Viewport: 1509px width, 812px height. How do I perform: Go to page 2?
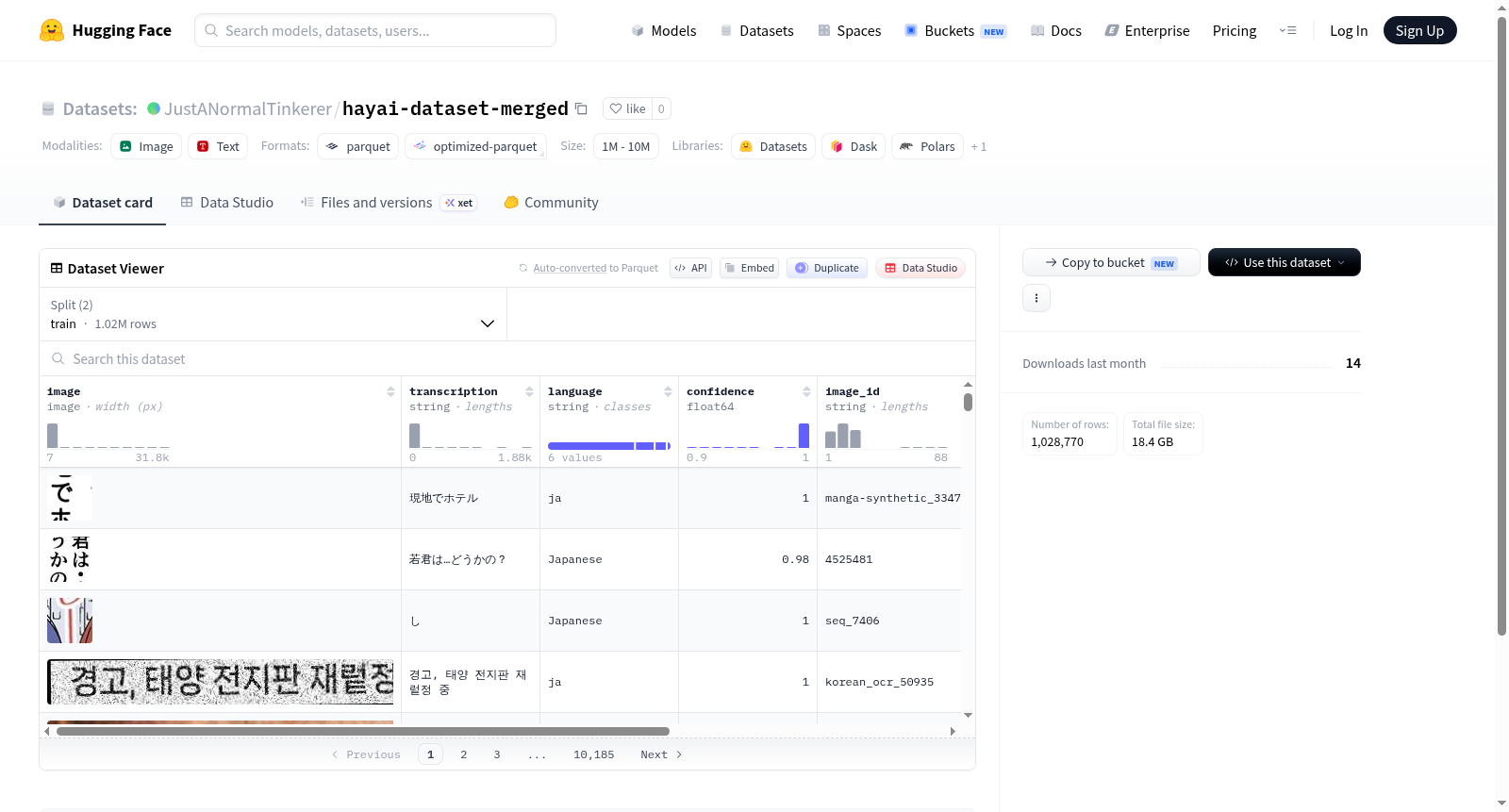pos(464,754)
